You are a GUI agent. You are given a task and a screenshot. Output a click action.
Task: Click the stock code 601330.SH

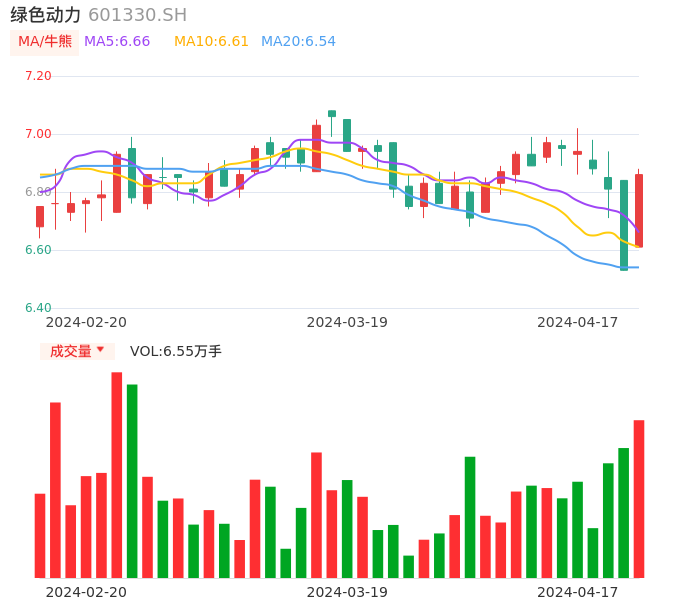(x=137, y=15)
